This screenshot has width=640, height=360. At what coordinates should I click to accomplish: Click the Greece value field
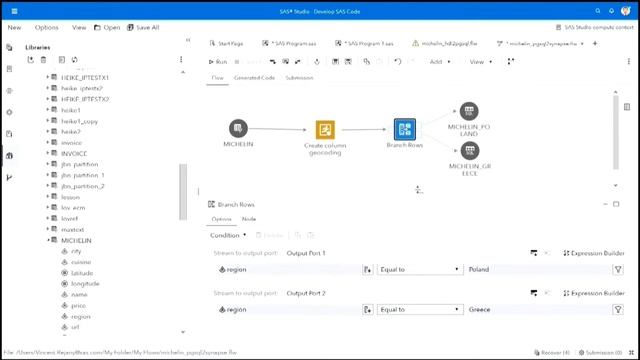(538, 309)
